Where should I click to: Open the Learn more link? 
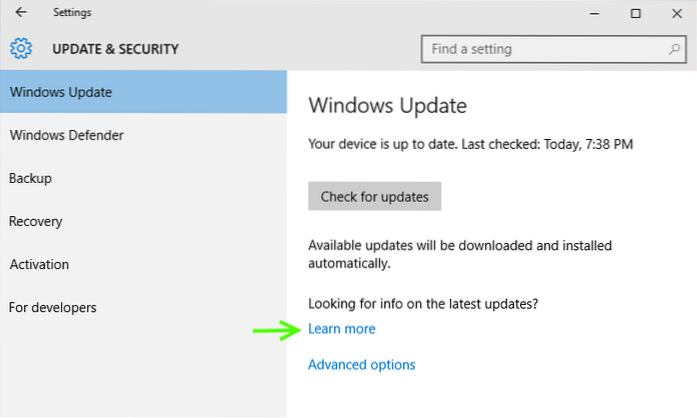point(342,329)
